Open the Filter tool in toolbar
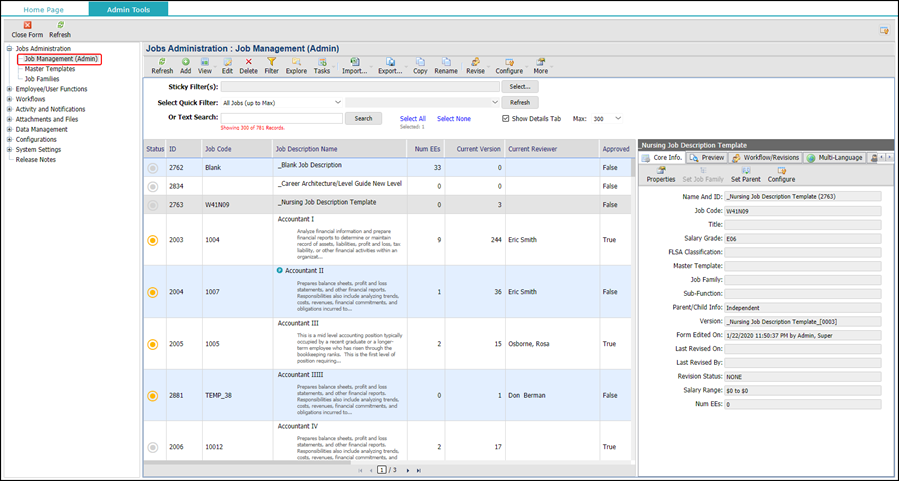Image resolution: width=899 pixels, height=481 pixels. point(272,62)
